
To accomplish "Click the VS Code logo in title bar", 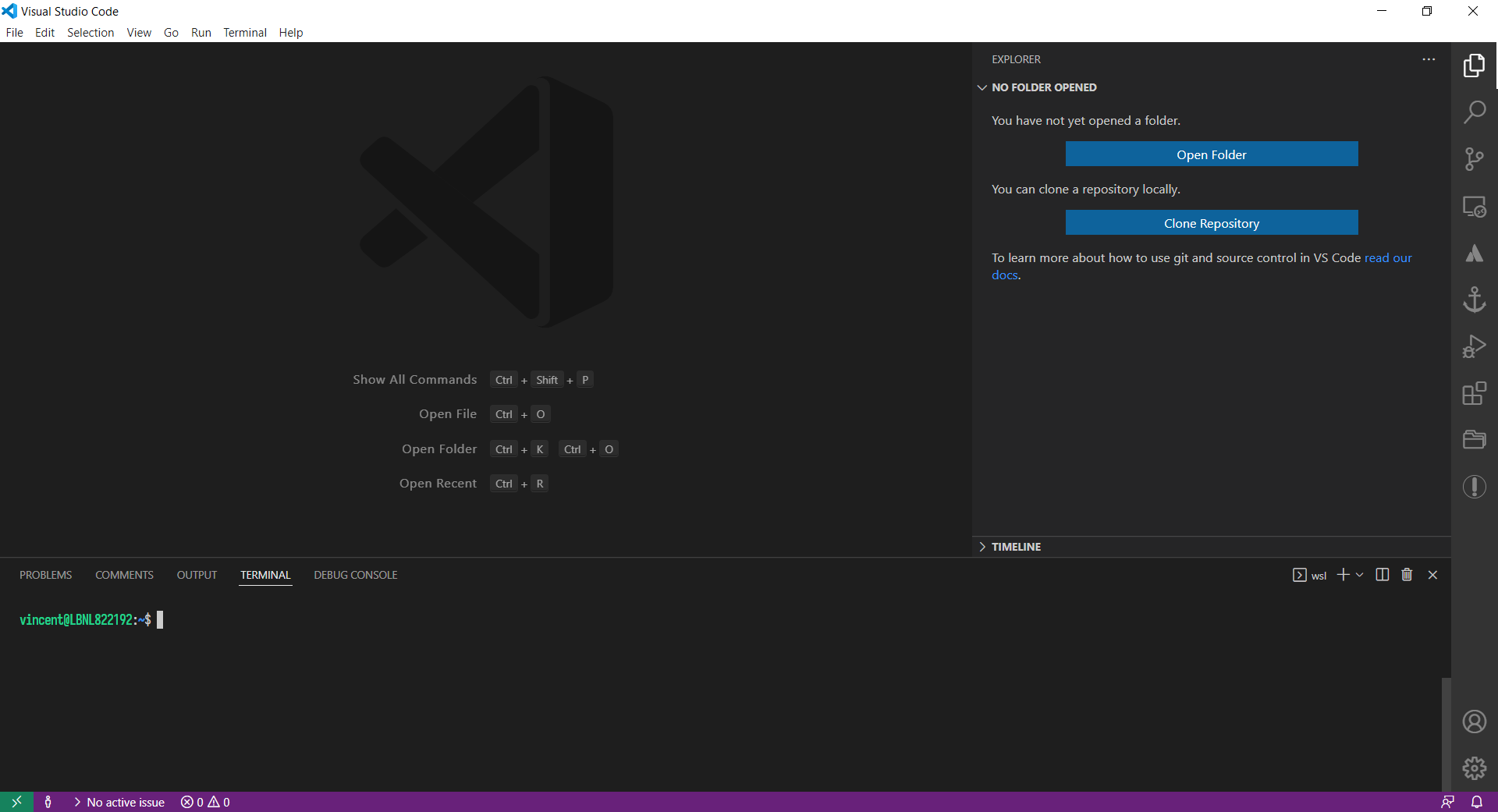I will (9, 11).
